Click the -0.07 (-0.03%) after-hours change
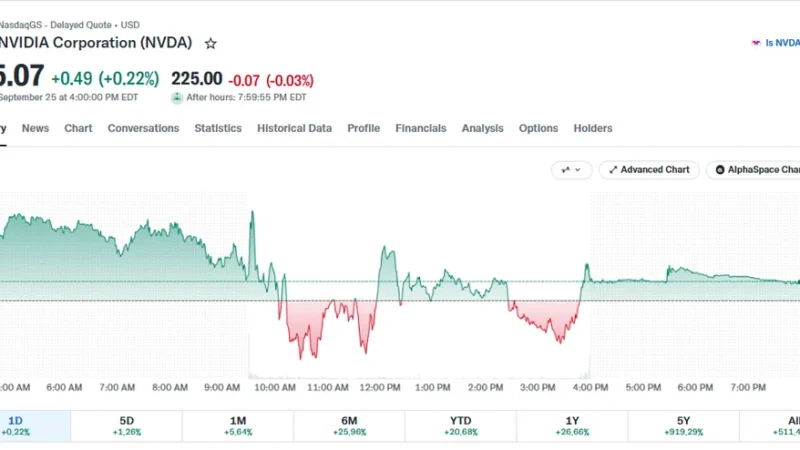The height and width of the screenshot is (450, 800). coord(271,81)
